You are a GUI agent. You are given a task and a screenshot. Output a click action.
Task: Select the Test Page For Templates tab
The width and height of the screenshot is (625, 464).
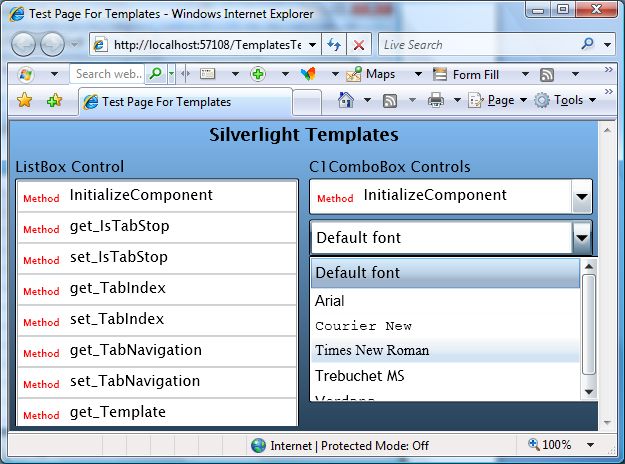click(x=186, y=102)
